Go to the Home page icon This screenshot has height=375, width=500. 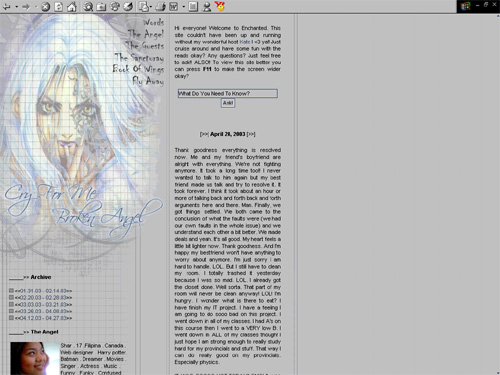tap(72, 7)
